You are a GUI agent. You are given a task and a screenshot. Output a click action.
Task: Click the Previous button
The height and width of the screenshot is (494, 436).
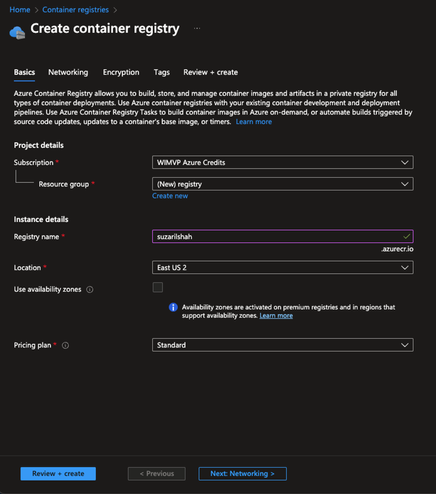point(157,474)
